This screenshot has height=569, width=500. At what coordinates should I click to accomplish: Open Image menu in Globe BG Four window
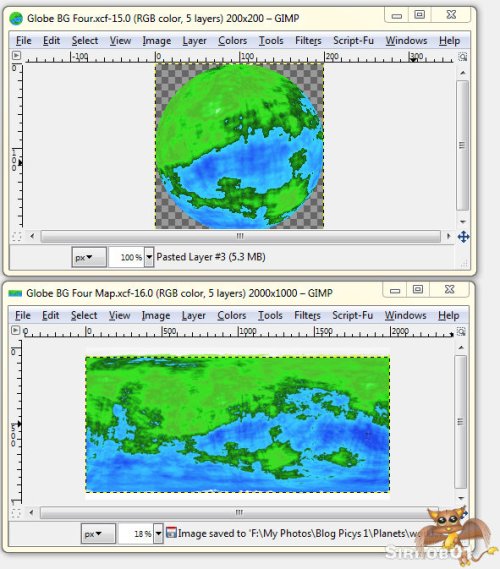coord(156,41)
